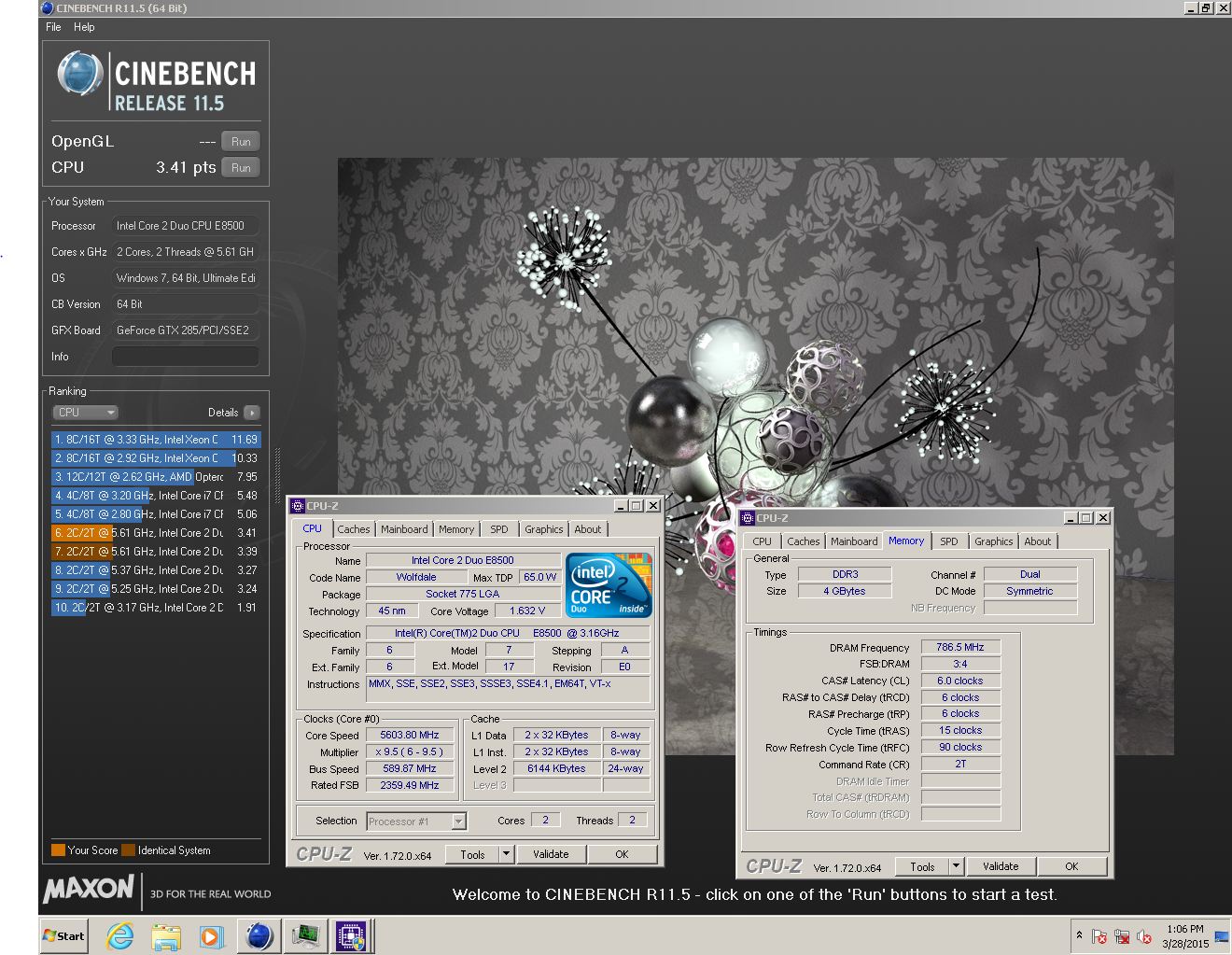This screenshot has height=955, width=1232.
Task: Open the CPU ranking type dropdown
Action: 85,413
